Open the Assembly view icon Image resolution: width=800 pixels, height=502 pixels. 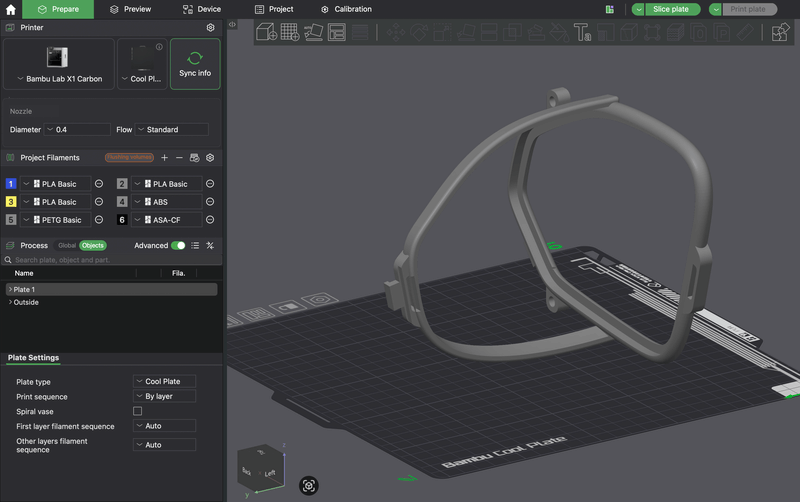click(779, 33)
